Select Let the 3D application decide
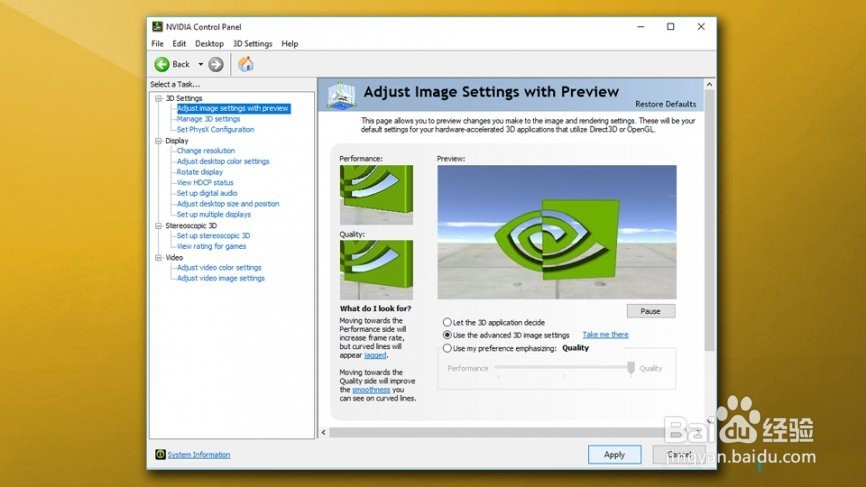Viewport: 866px width, 487px height. coord(447,322)
